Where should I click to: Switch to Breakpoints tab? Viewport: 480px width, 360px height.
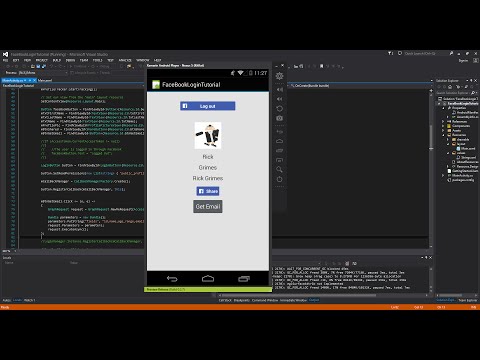(242, 300)
